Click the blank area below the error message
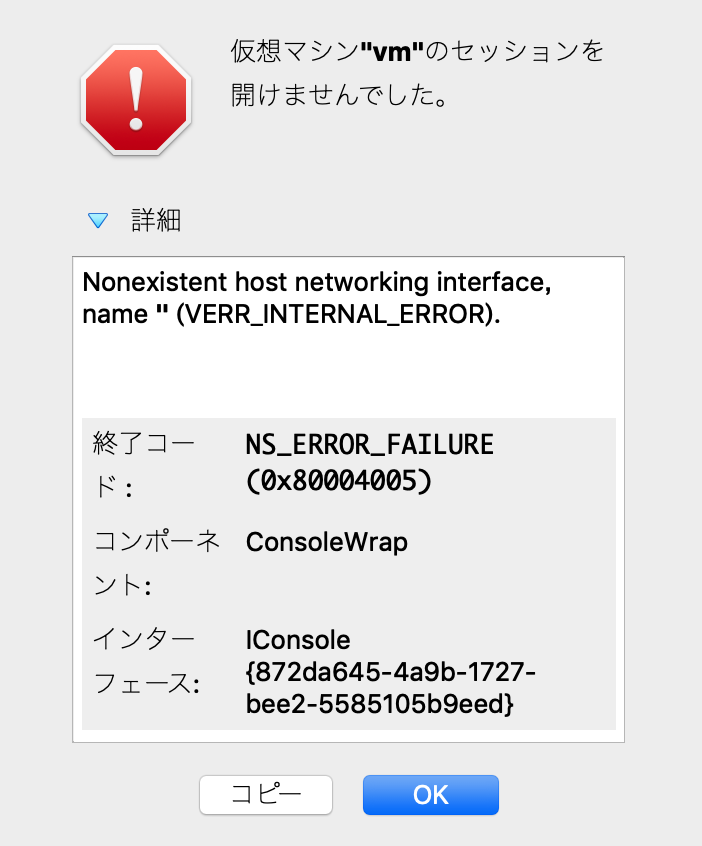702x846 pixels. pyautogui.click(x=349, y=372)
